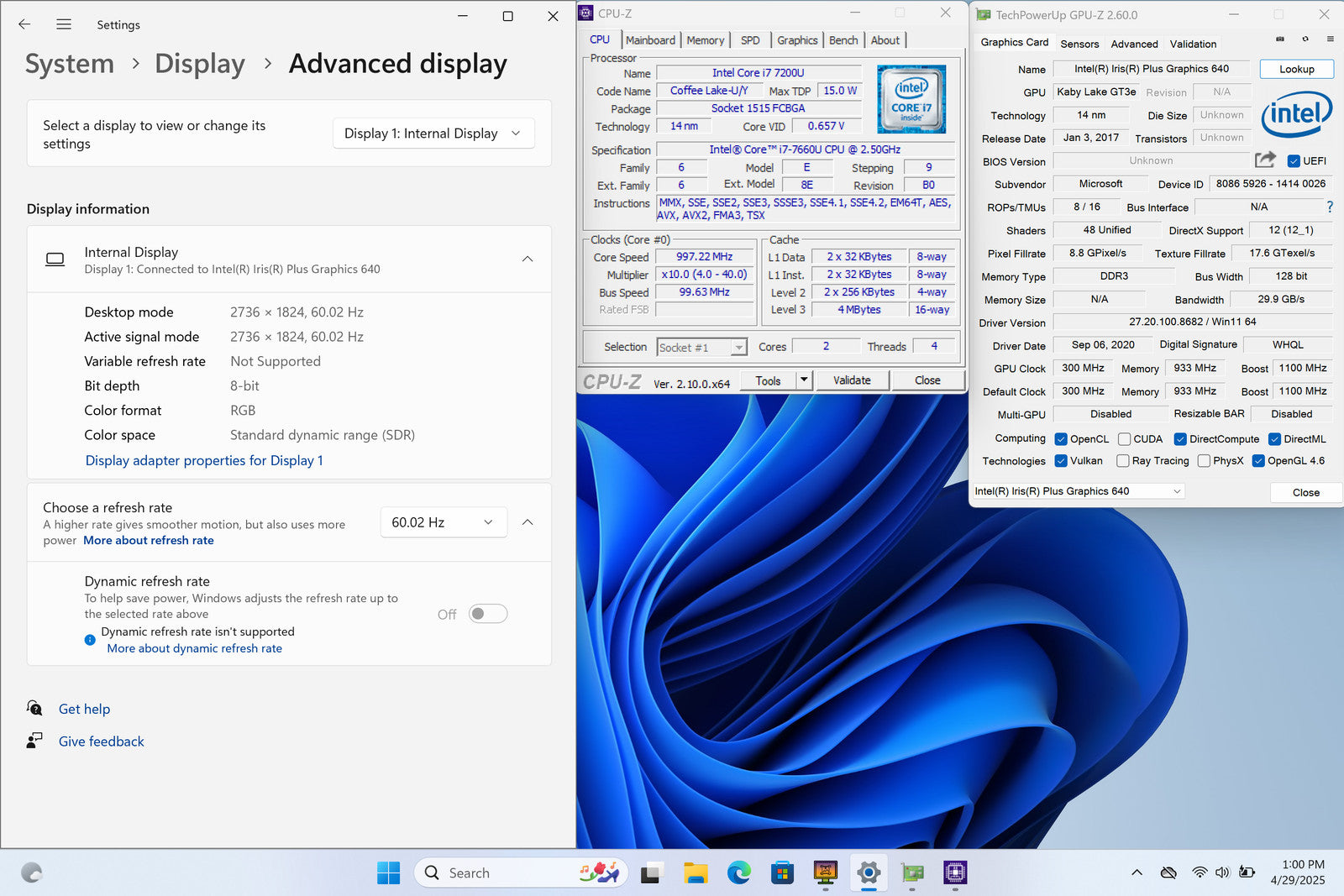Collapse the Choose a refresh rate section

coord(528,522)
